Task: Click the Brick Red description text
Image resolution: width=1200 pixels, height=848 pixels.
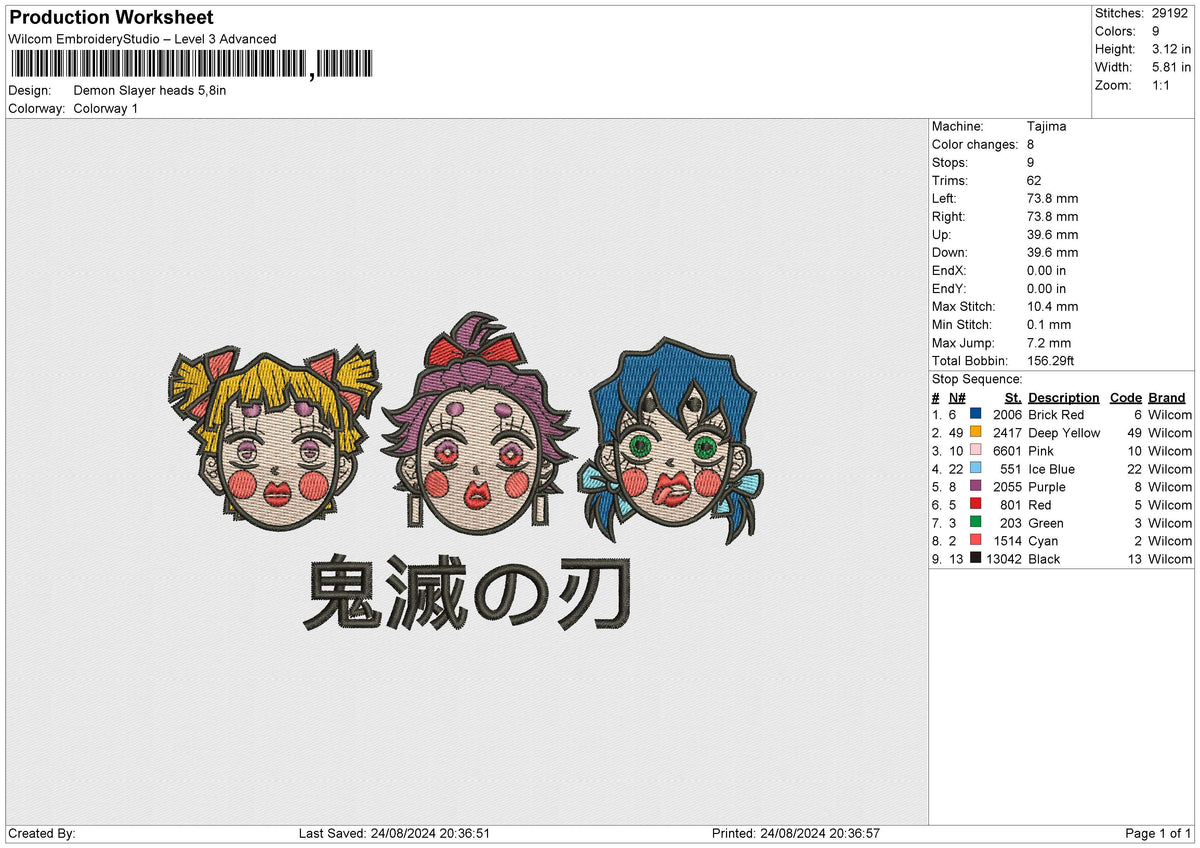Action: point(1056,415)
